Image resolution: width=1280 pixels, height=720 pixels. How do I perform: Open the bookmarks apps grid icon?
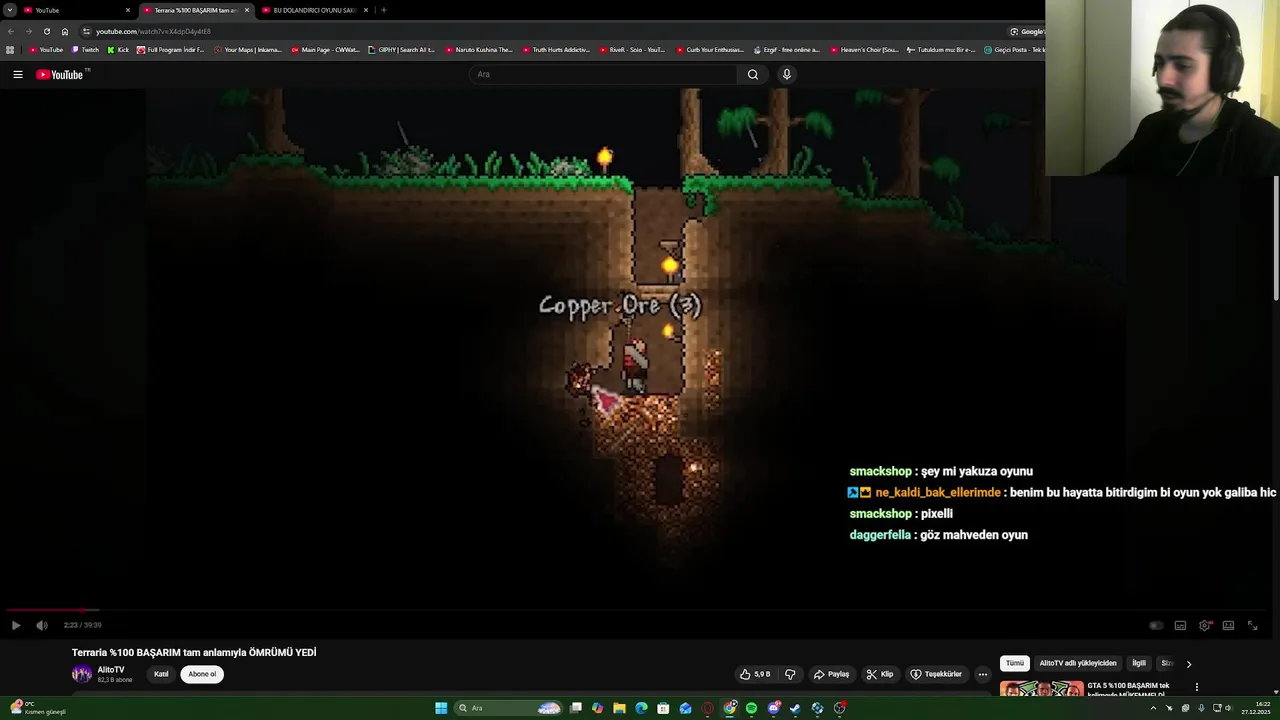point(10,49)
